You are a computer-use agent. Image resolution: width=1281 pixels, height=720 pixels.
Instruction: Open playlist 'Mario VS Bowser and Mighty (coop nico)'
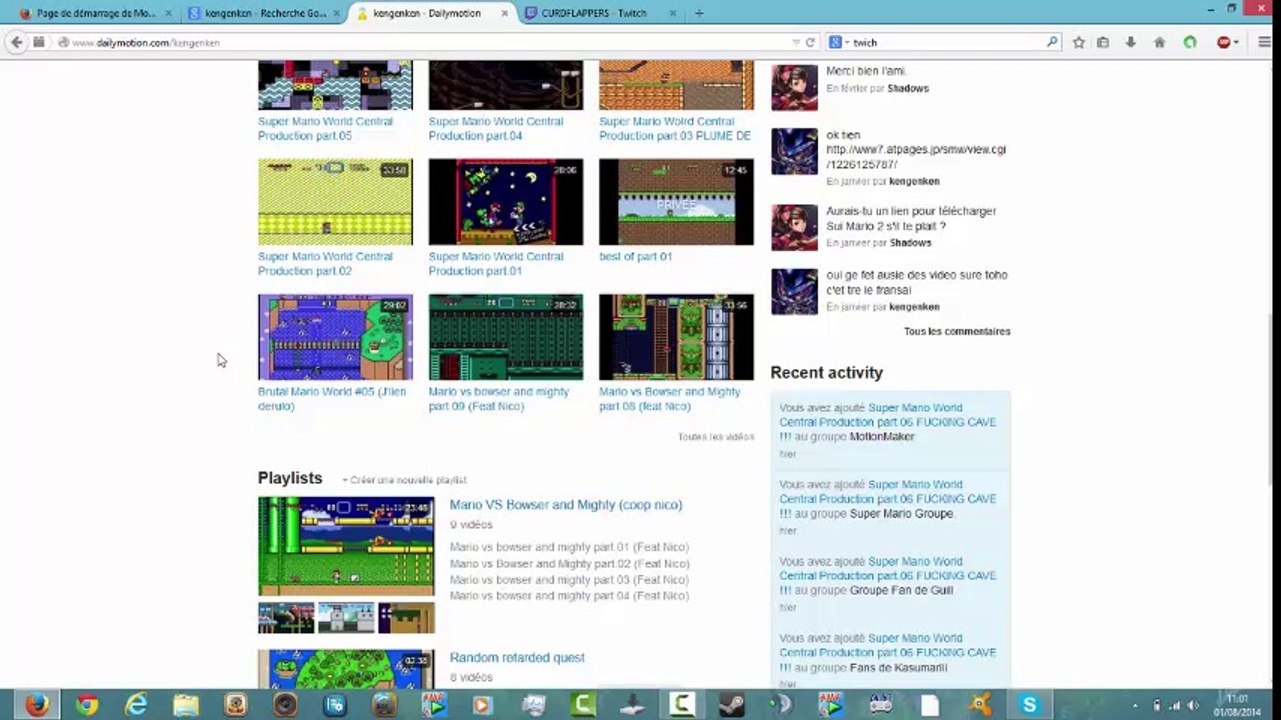click(x=566, y=505)
